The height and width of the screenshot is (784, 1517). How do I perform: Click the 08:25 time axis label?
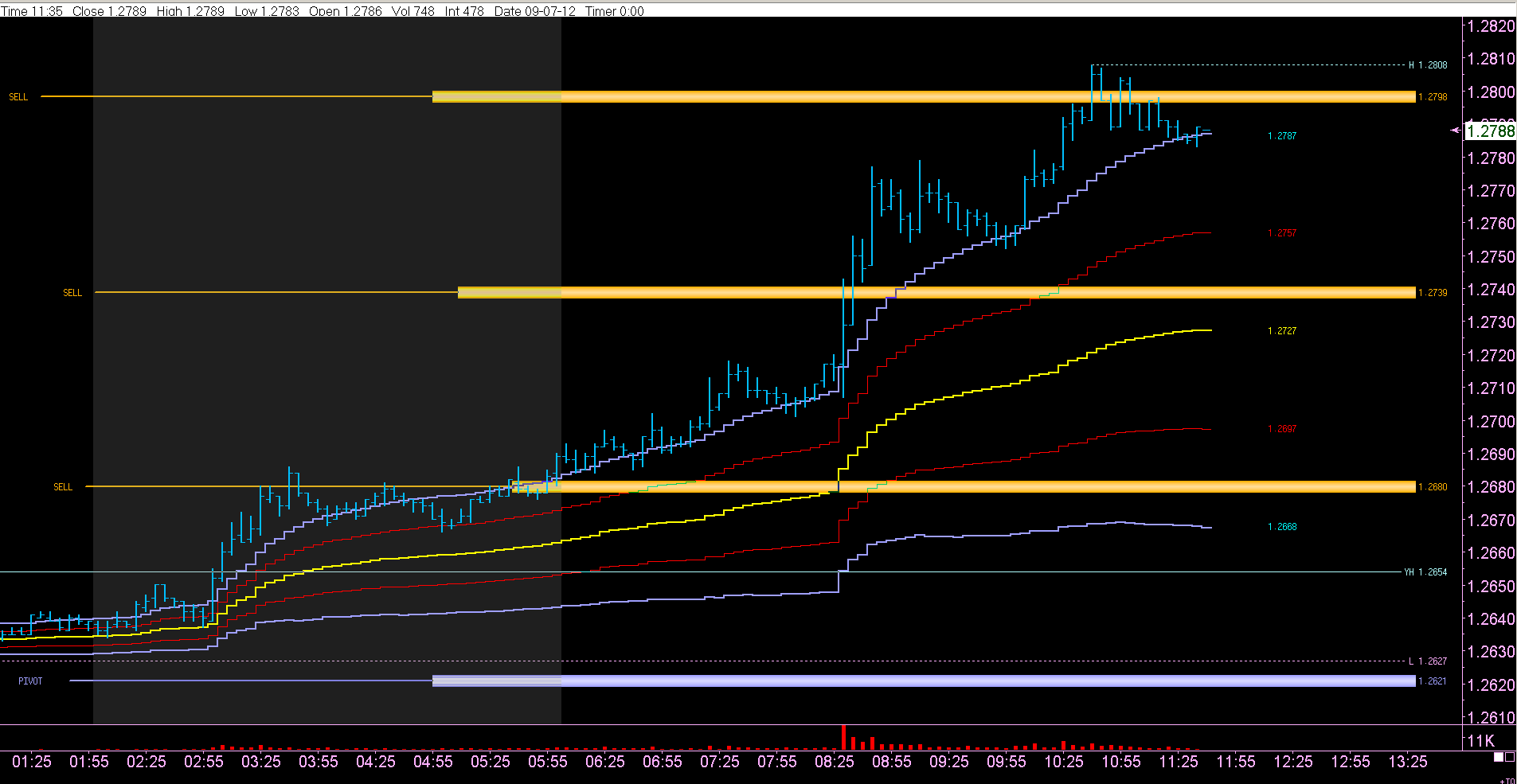click(835, 762)
